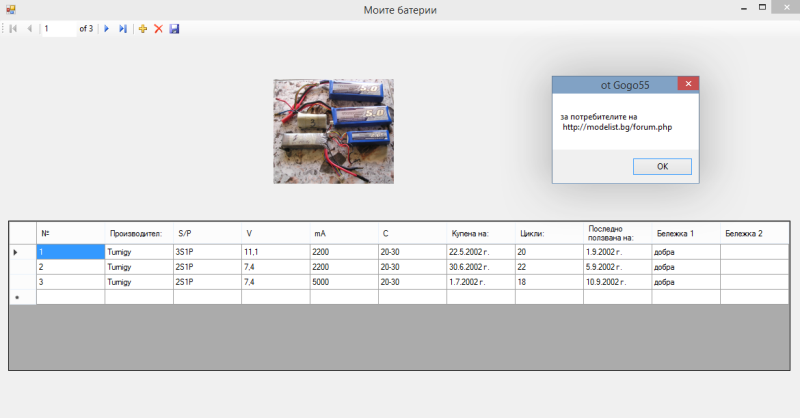Select the new-row asterisk row header
This screenshot has width=800, height=418.
[x=22, y=297]
